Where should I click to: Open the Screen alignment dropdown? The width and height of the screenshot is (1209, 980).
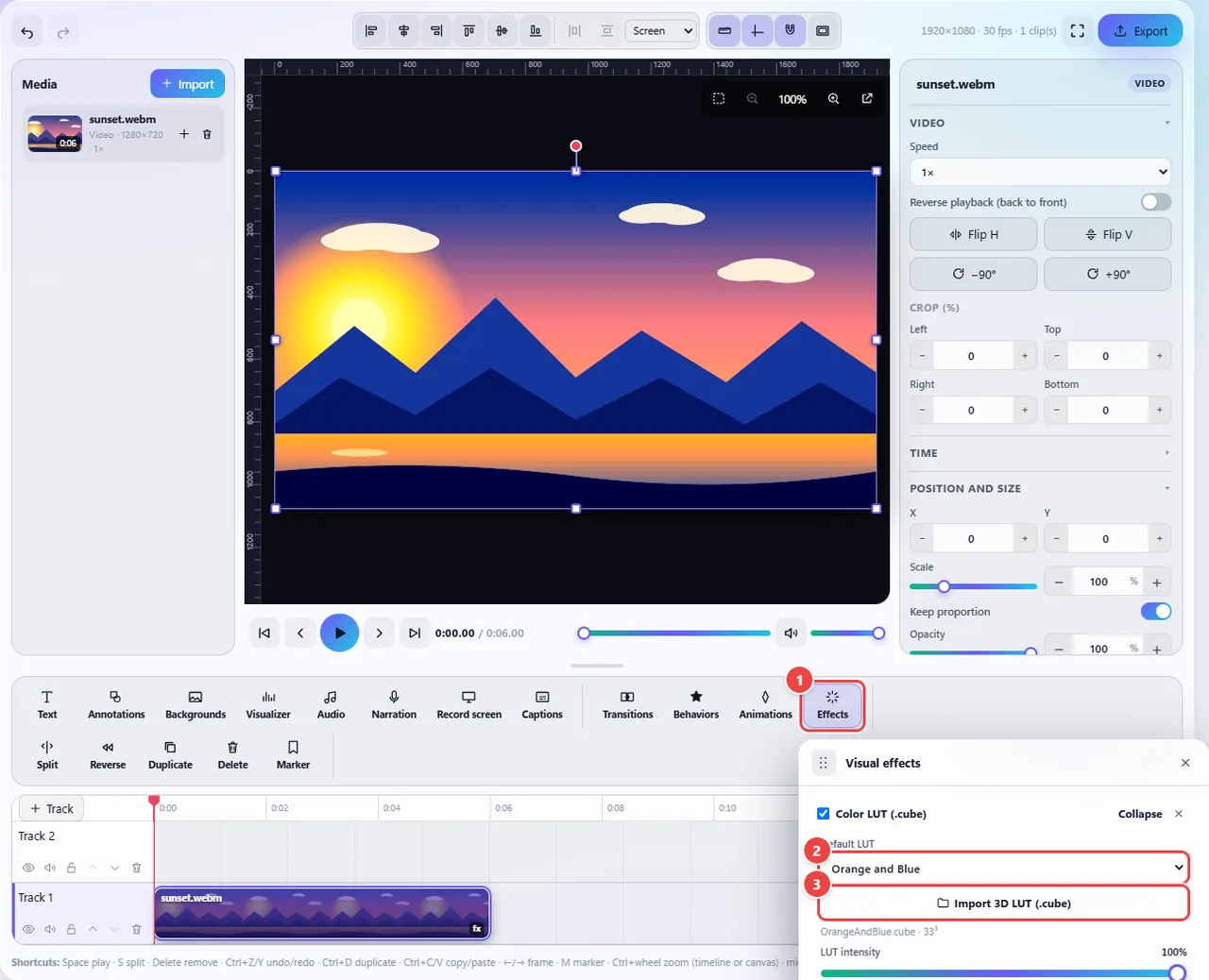click(x=661, y=31)
